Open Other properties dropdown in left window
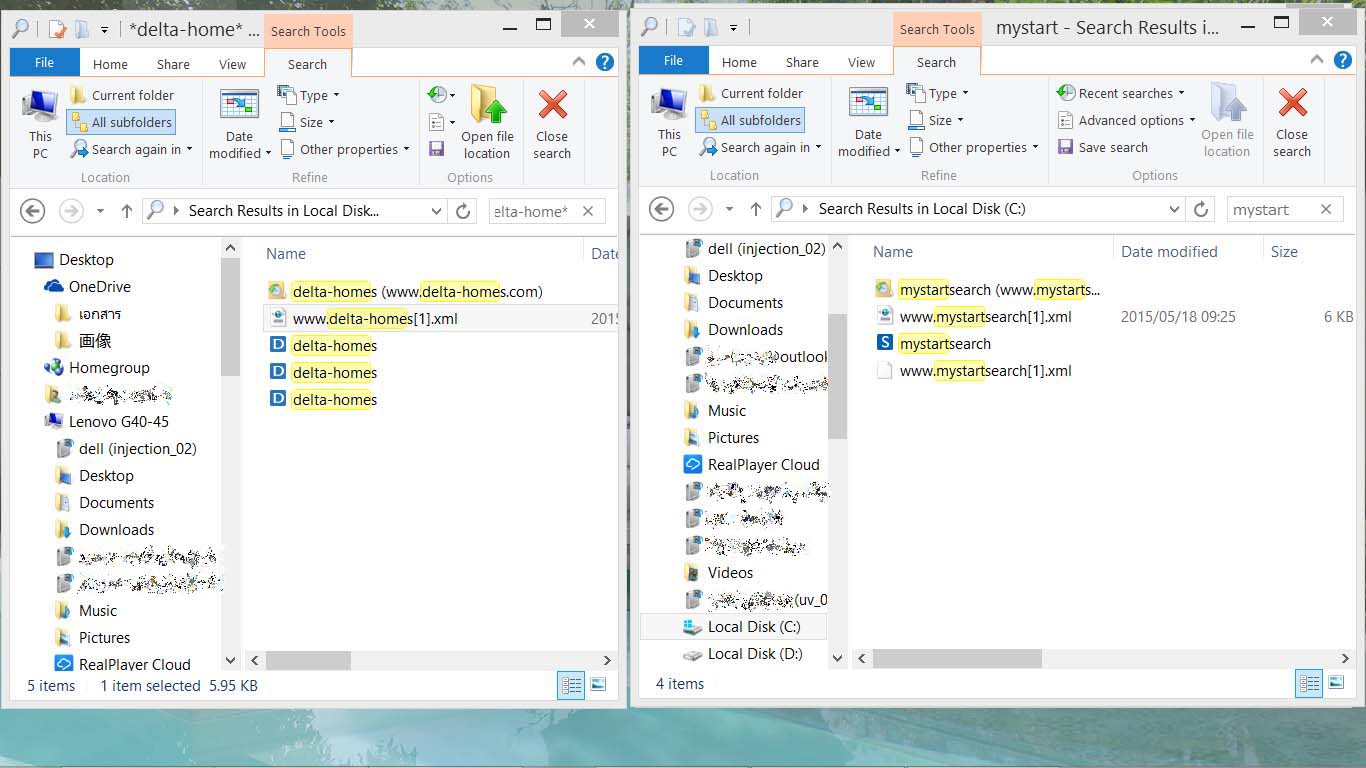1366x768 pixels. click(344, 149)
